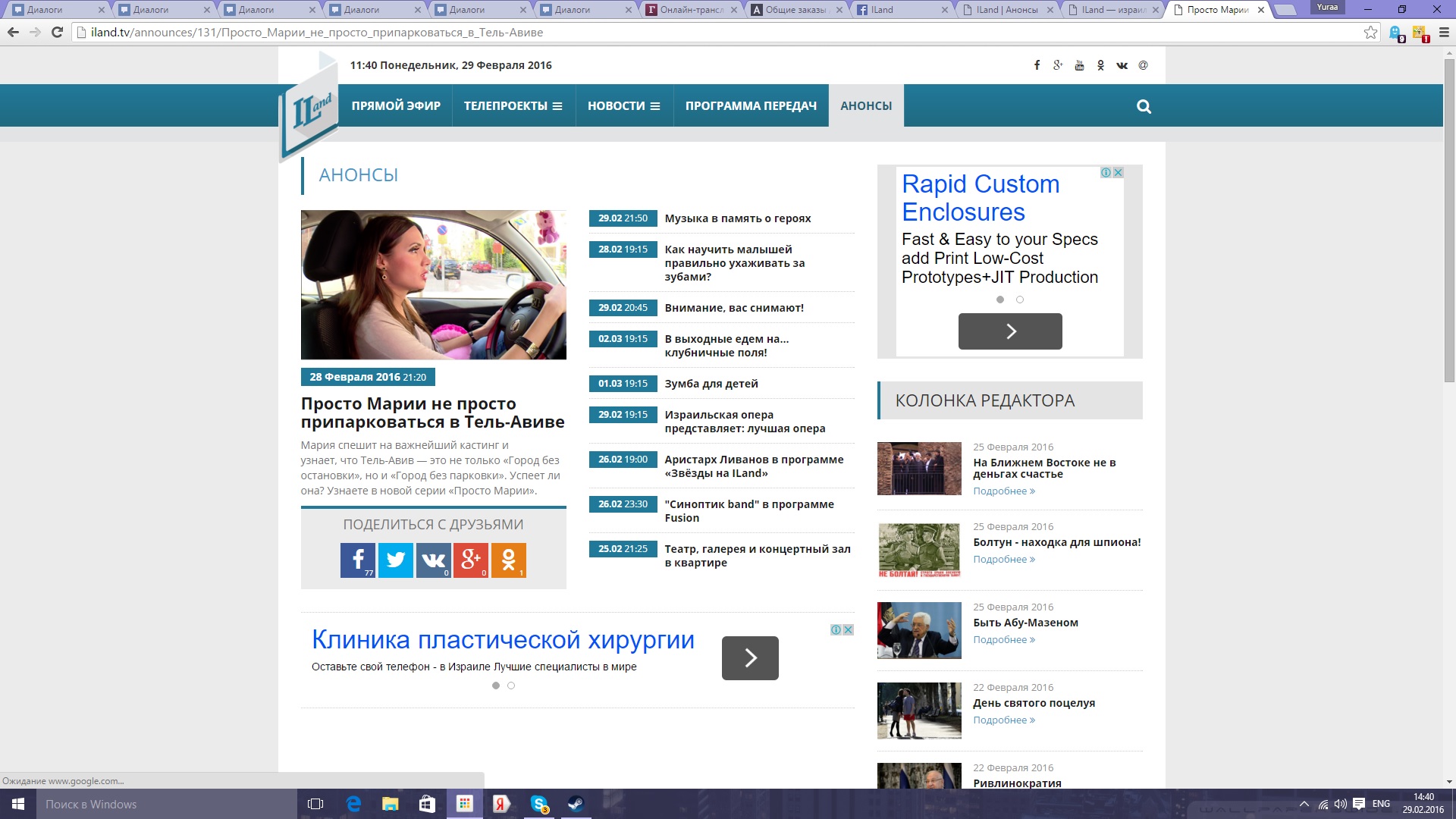The height and width of the screenshot is (819, 1456).
Task: Launch Microsoft Edge from the taskbar
Action: [353, 804]
